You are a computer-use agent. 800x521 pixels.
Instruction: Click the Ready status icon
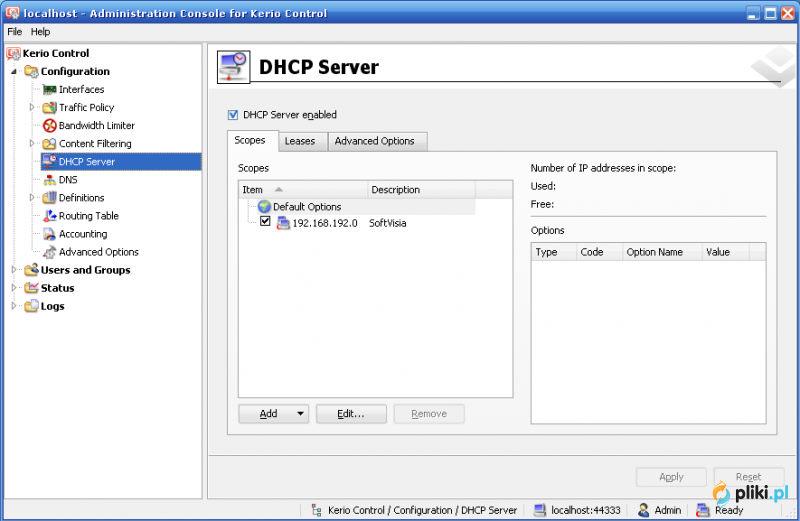click(703, 510)
